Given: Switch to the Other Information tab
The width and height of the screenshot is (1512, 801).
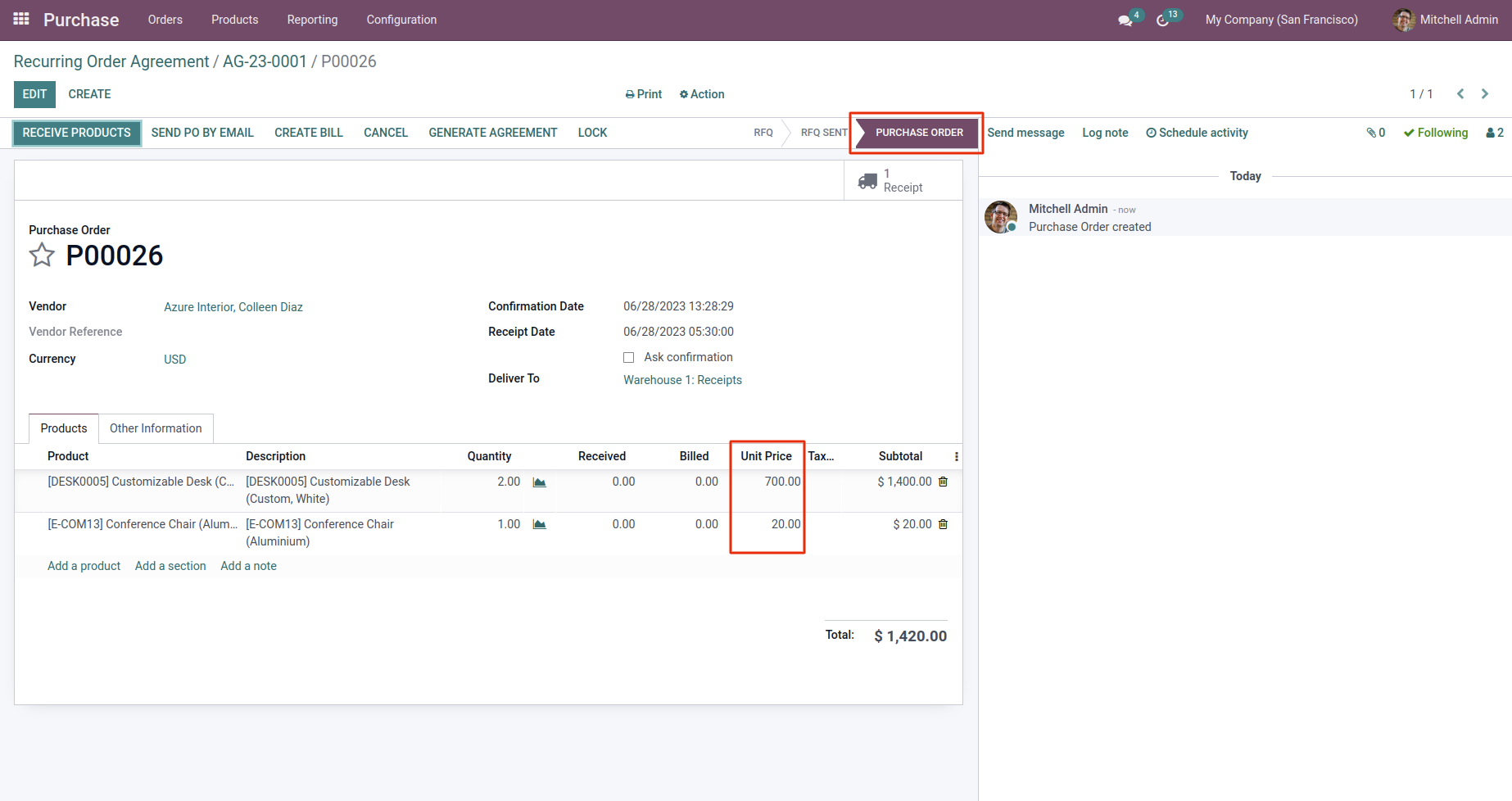Looking at the screenshot, I should (156, 428).
